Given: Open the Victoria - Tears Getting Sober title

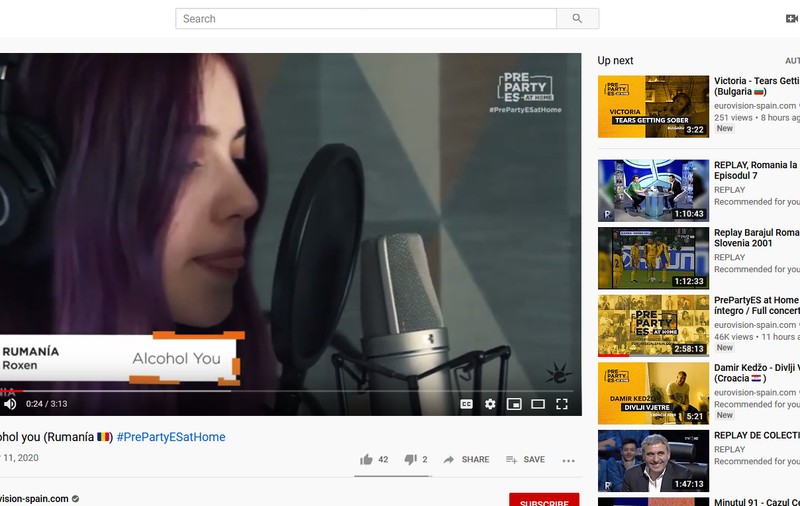Looking at the screenshot, I should pyautogui.click(x=757, y=86).
